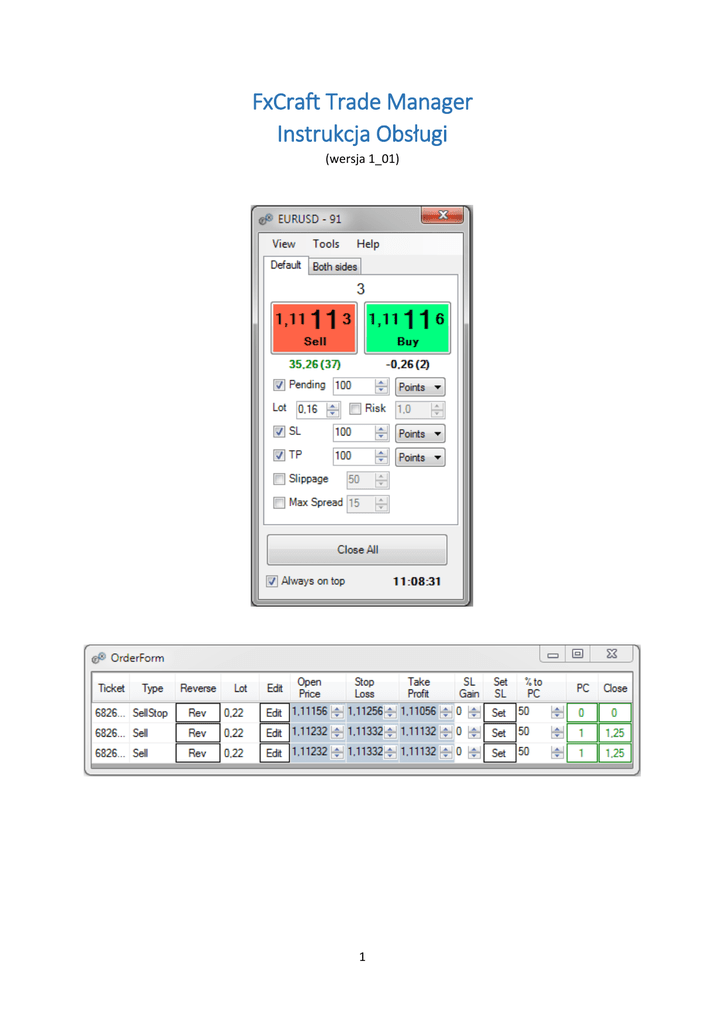This screenshot has height=1024, width=725.
Task: Click the Open Price field of SellStop order
Action: click(310, 713)
